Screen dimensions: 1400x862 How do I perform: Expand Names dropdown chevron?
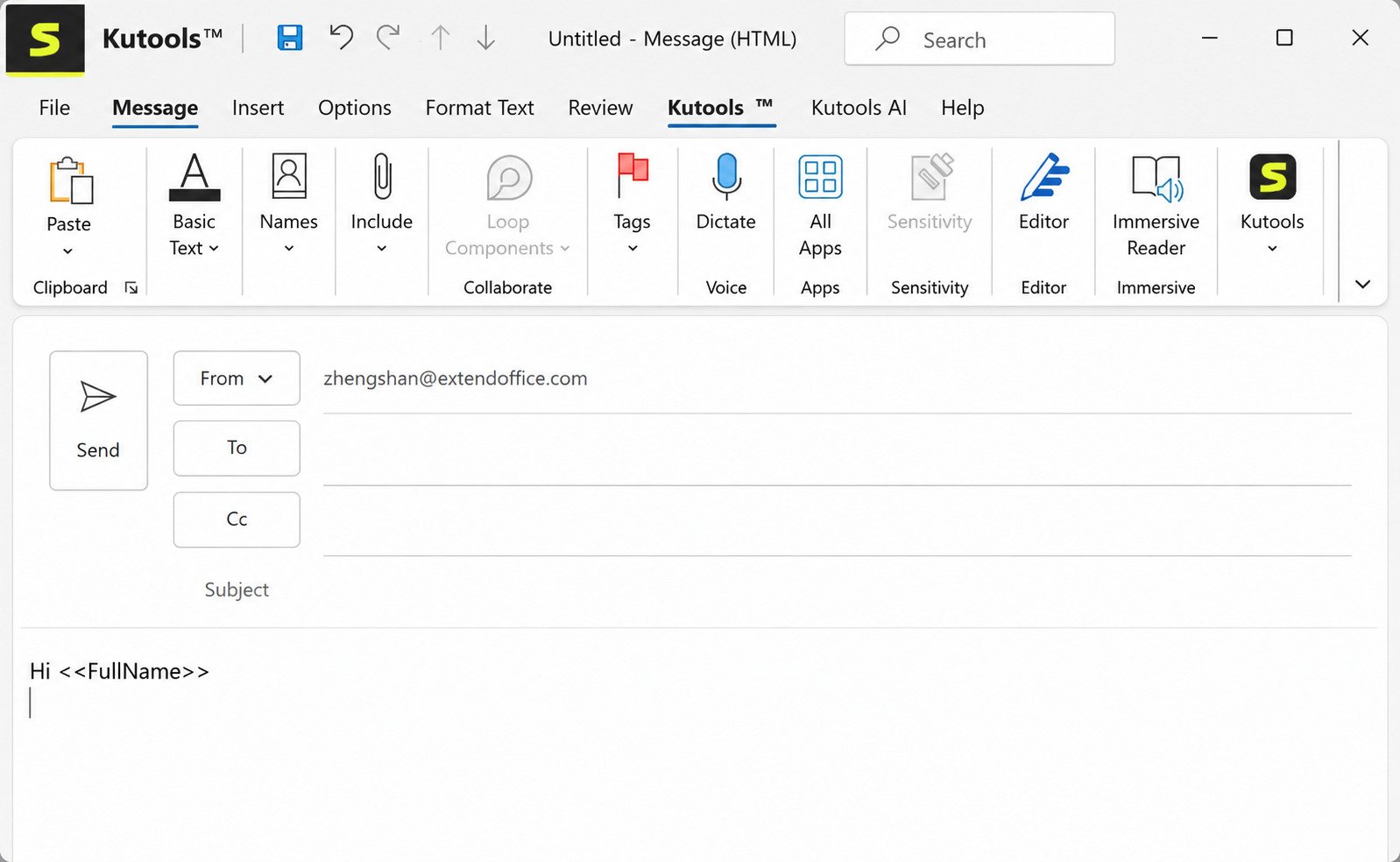[x=289, y=249]
